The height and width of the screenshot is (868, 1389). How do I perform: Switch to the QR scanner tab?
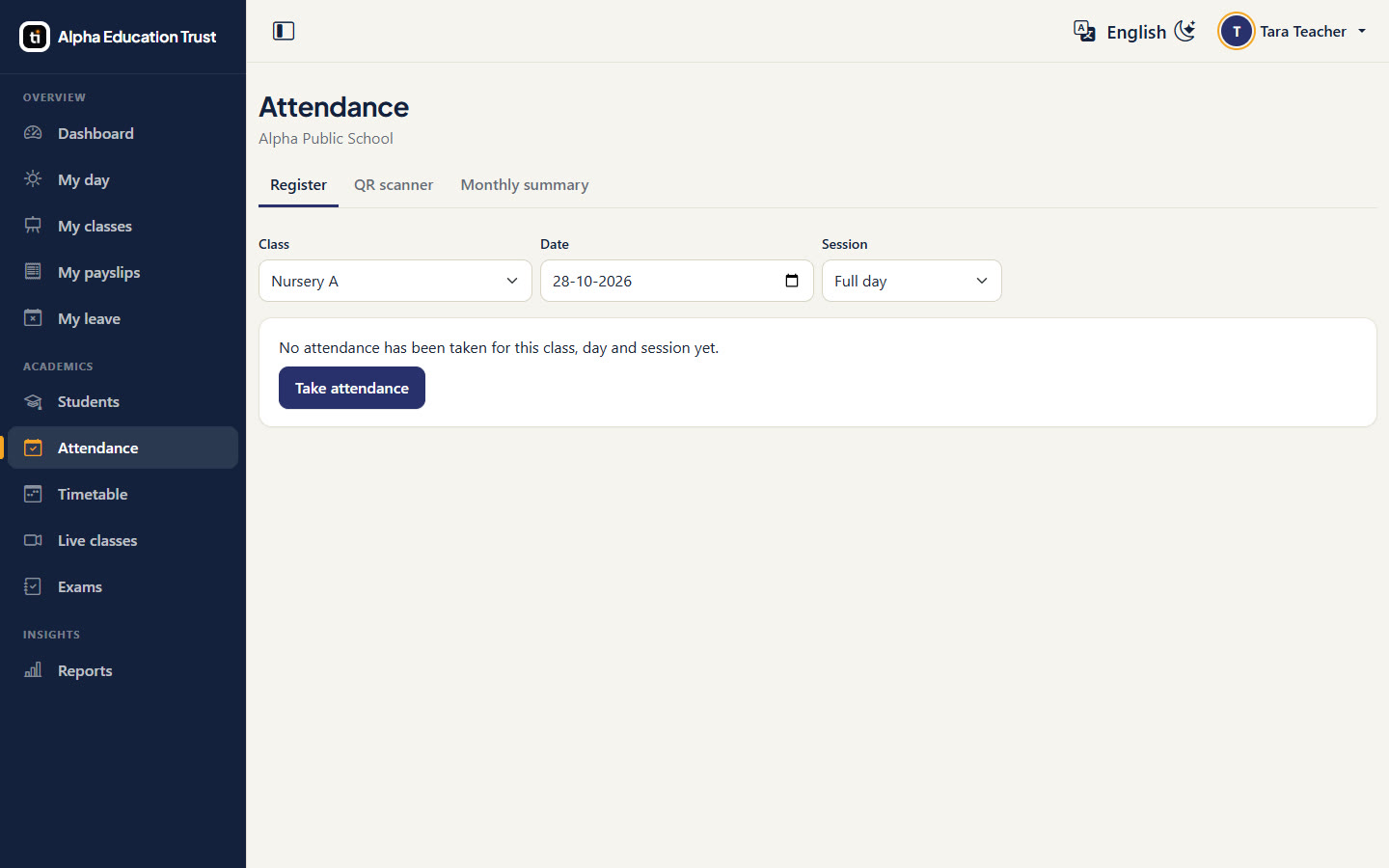[394, 185]
